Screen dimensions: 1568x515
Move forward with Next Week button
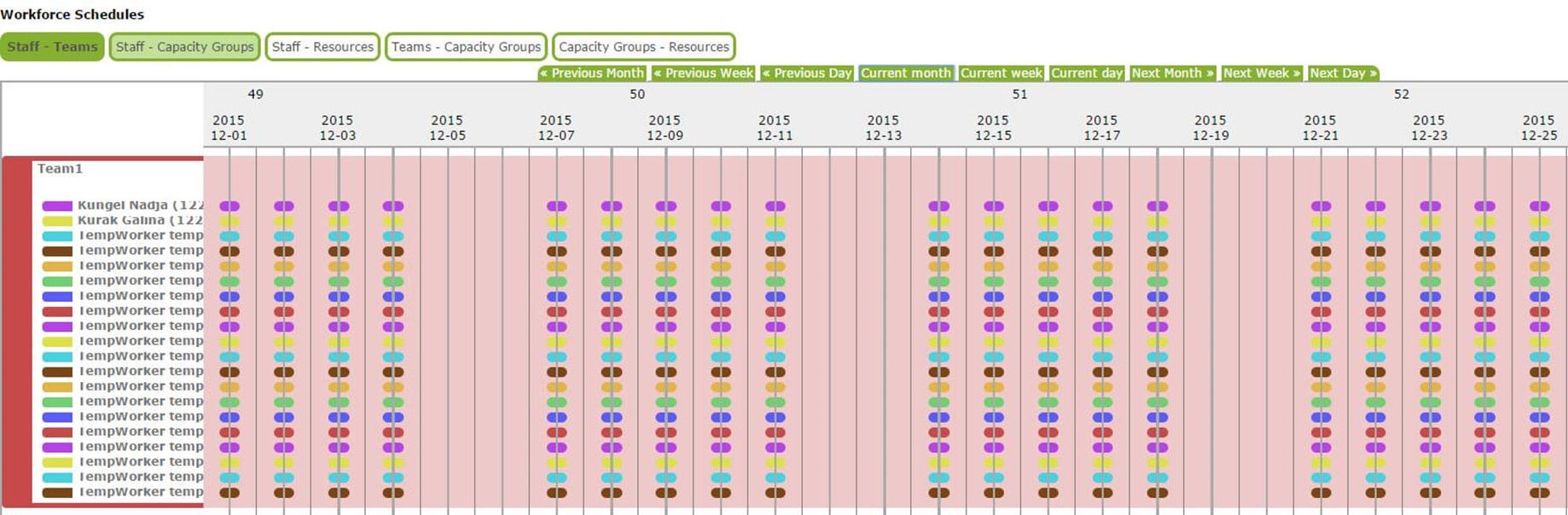point(1262,73)
